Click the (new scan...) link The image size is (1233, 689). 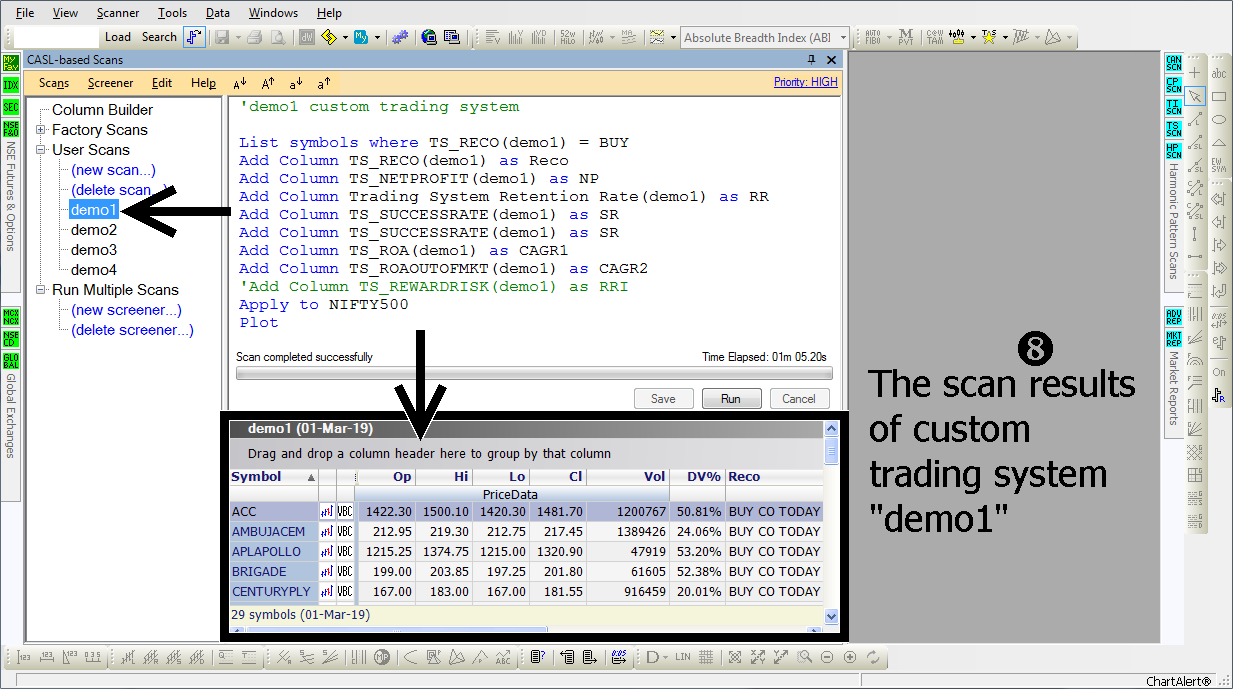pos(113,170)
